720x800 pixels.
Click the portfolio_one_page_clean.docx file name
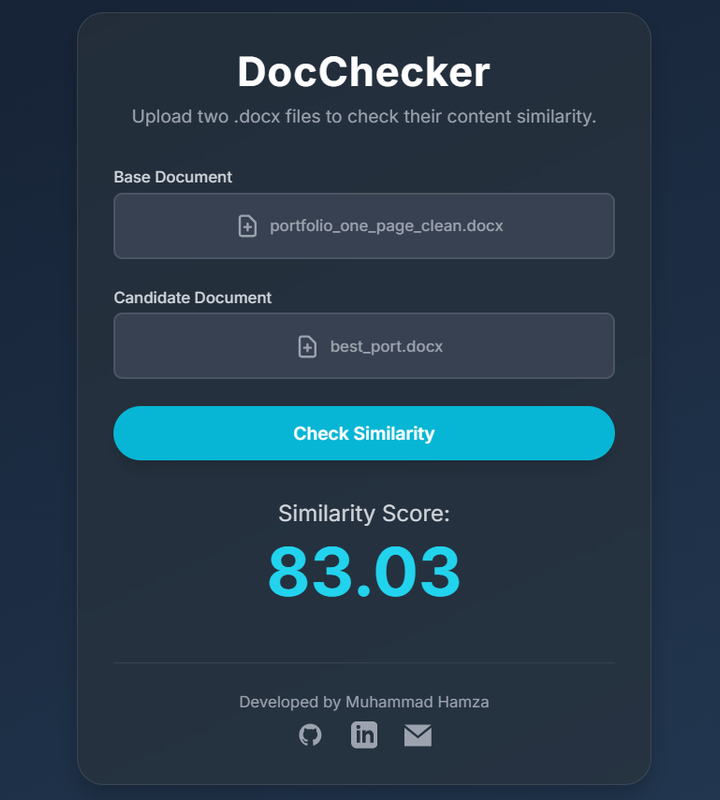[x=386, y=226]
